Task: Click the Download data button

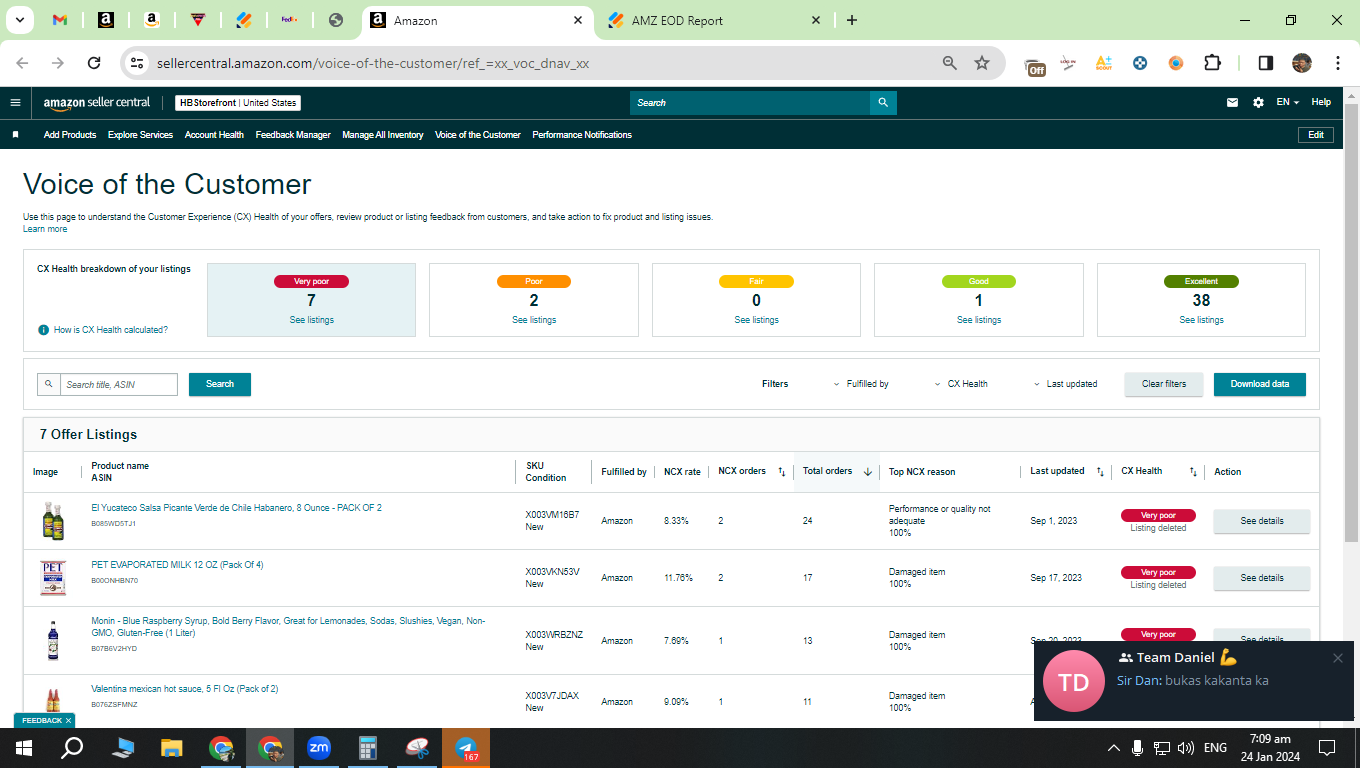Action: pos(1260,384)
